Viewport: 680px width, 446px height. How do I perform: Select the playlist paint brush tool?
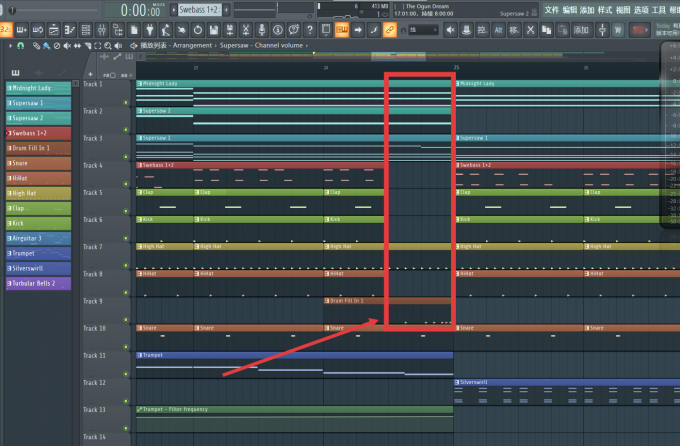(46, 46)
